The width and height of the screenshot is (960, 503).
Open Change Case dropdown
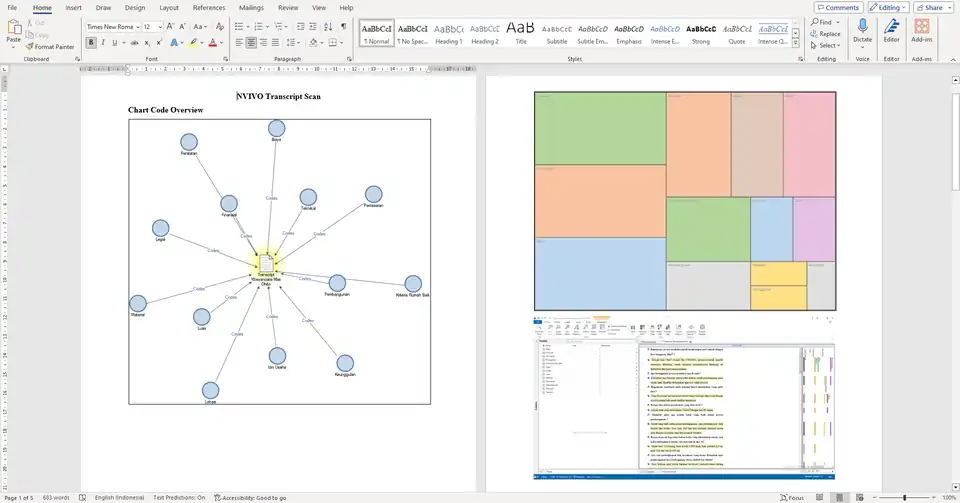pyautogui.click(x=200, y=27)
